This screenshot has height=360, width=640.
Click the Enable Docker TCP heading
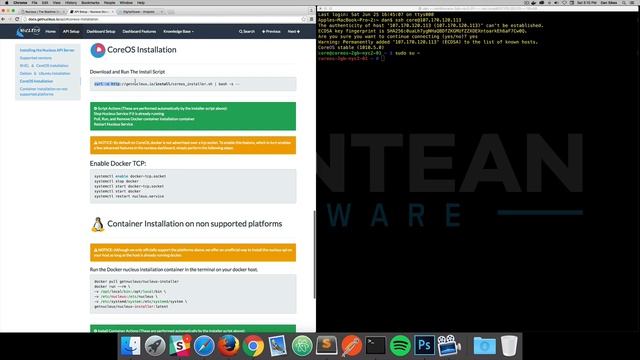tap(118, 163)
